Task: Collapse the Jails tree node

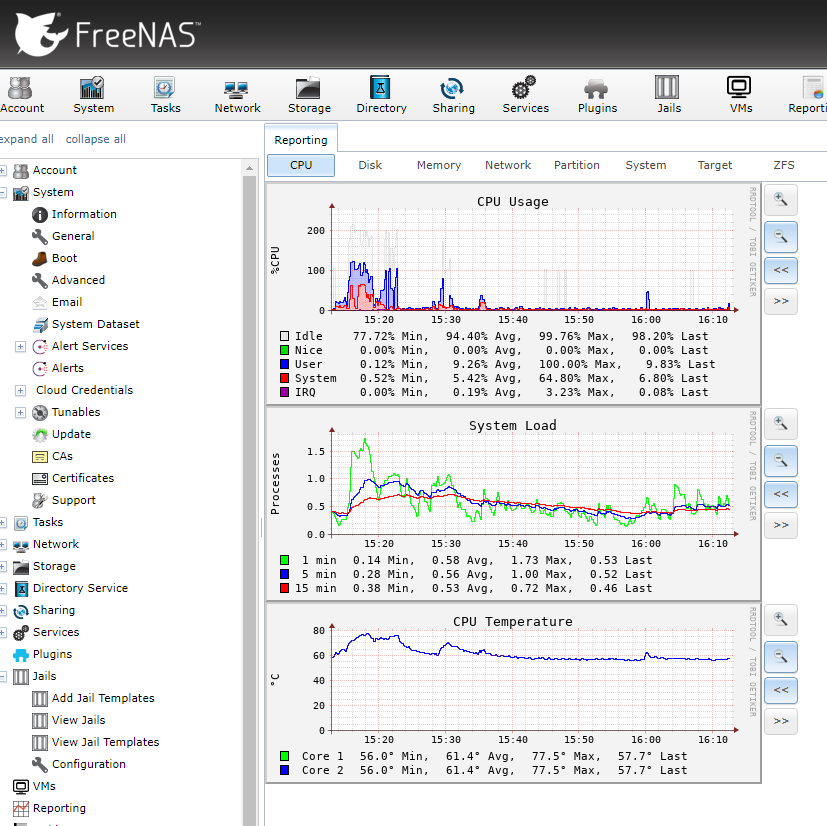Action: (3, 676)
